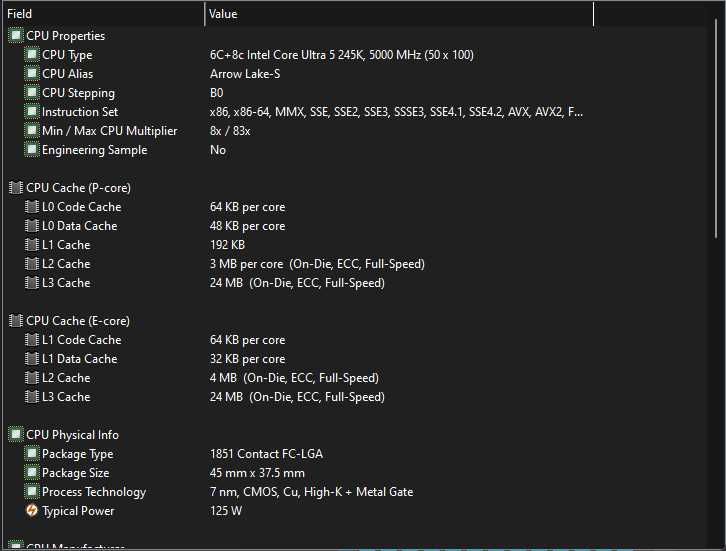Select the 45 mm x 37.5 mm value

point(257,473)
